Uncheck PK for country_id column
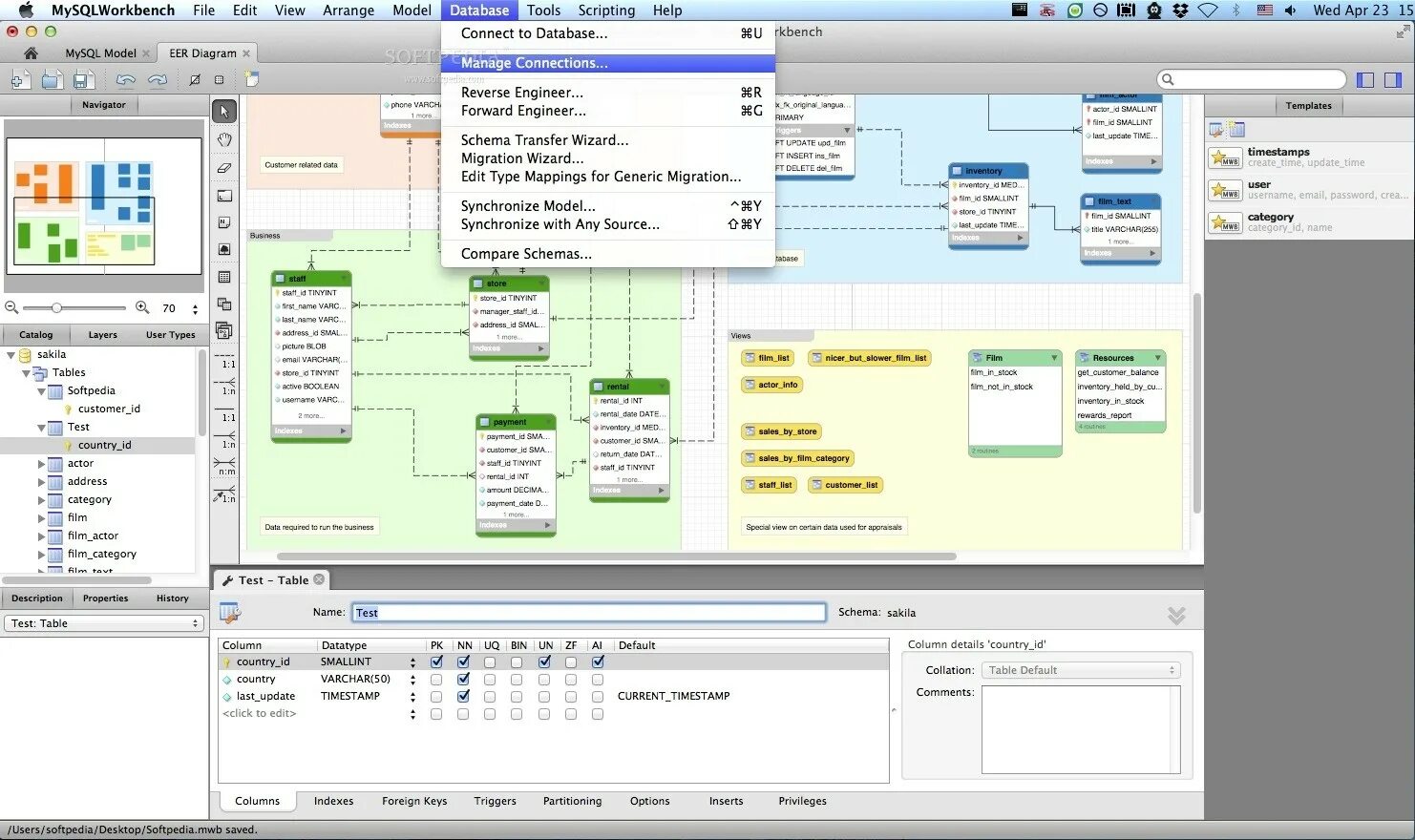This screenshot has height=840, width=1415. tap(436, 661)
